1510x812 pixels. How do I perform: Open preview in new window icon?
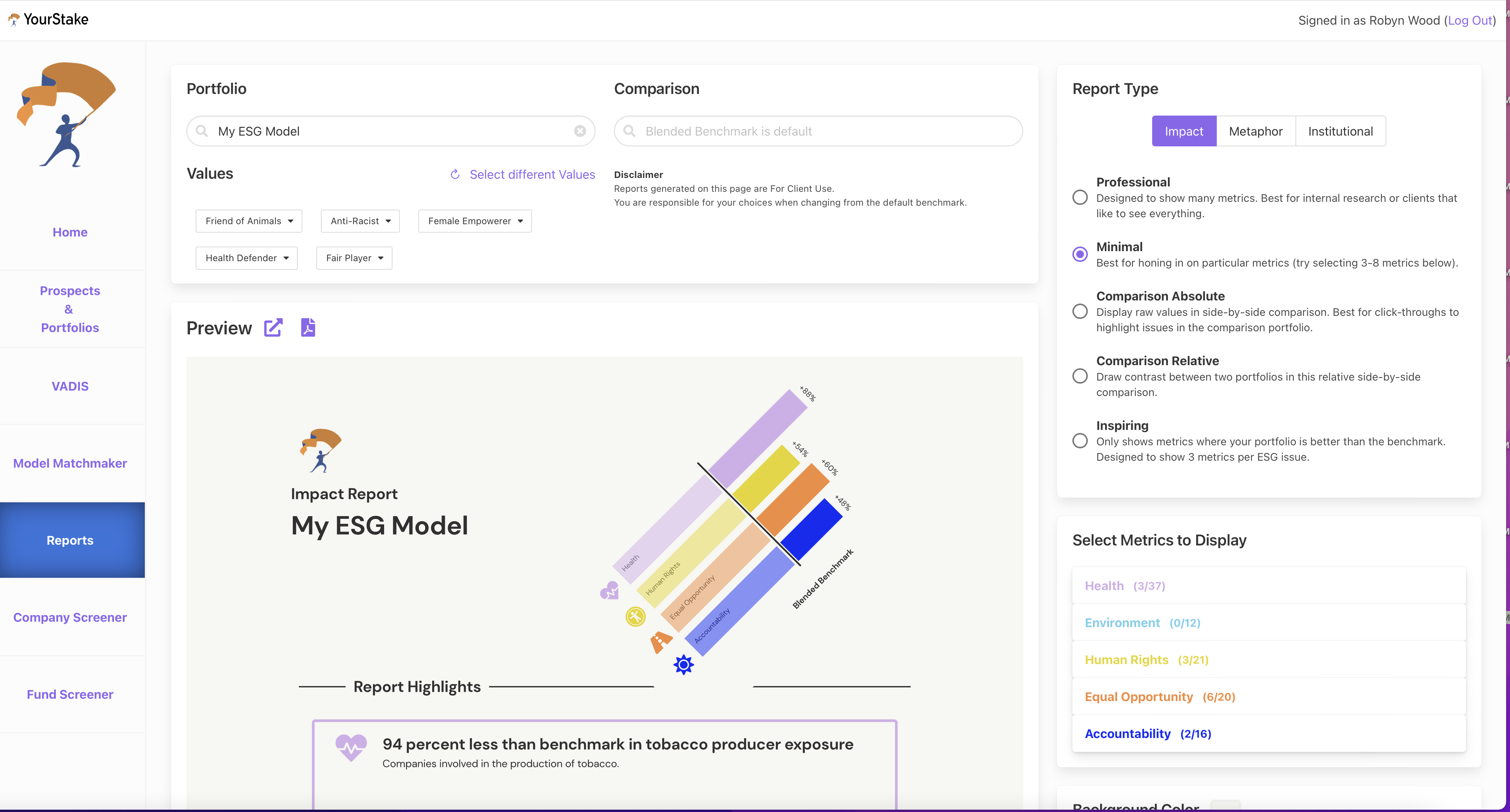point(273,328)
